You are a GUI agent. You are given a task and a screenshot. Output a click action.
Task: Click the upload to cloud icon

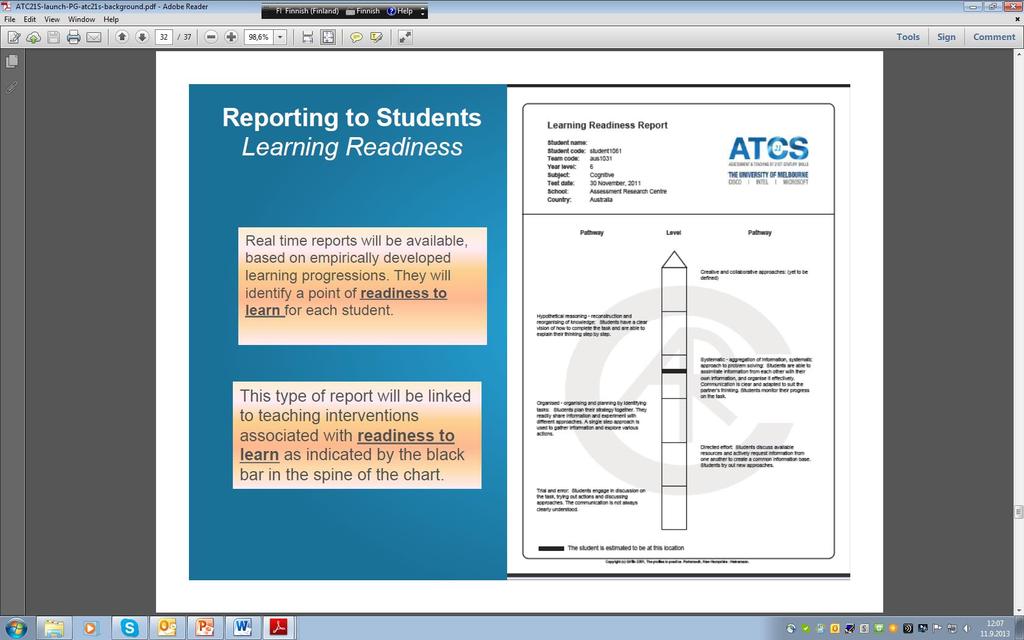click(33, 37)
